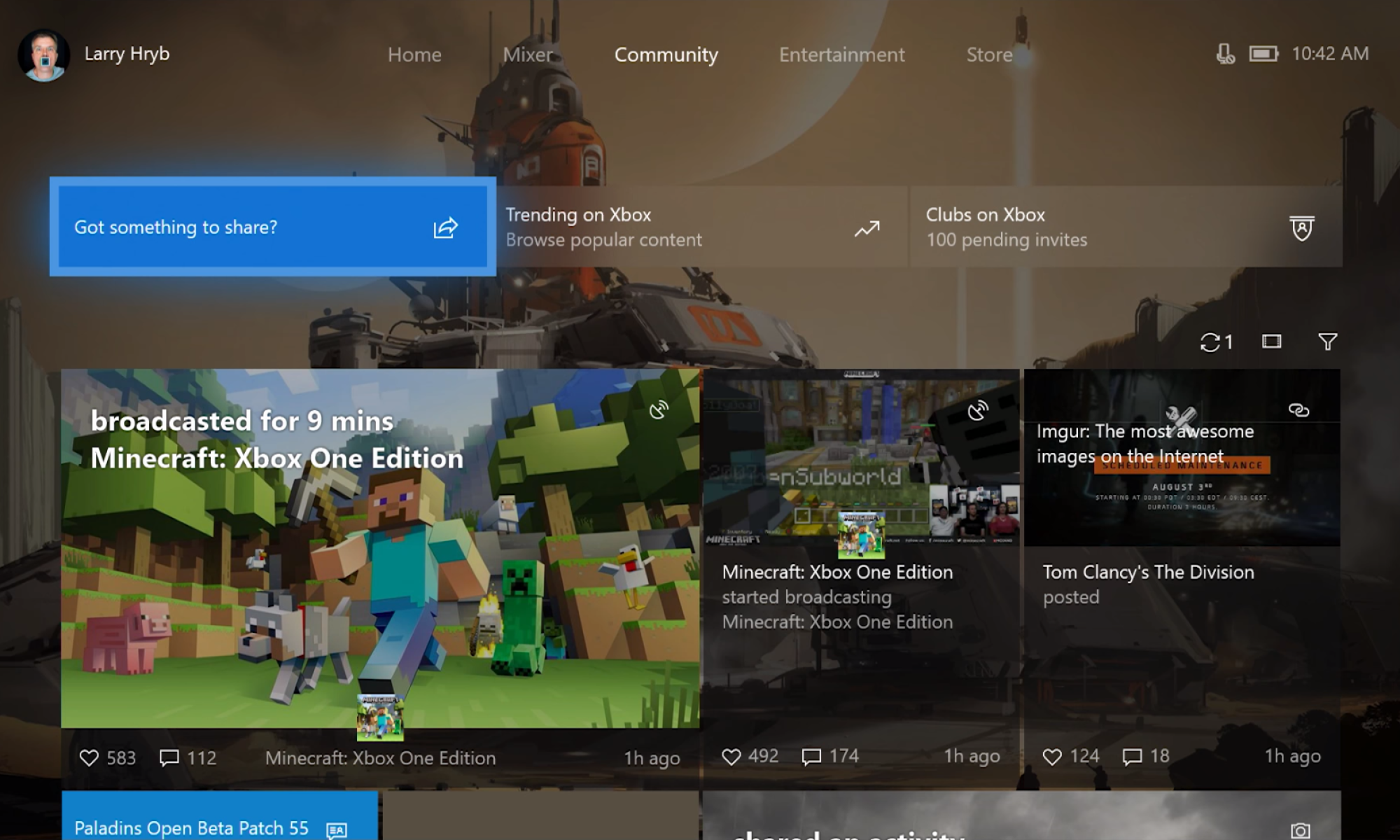The width and height of the screenshot is (1400, 840).
Task: Toggle feed full-screen view icon
Action: (x=1272, y=342)
